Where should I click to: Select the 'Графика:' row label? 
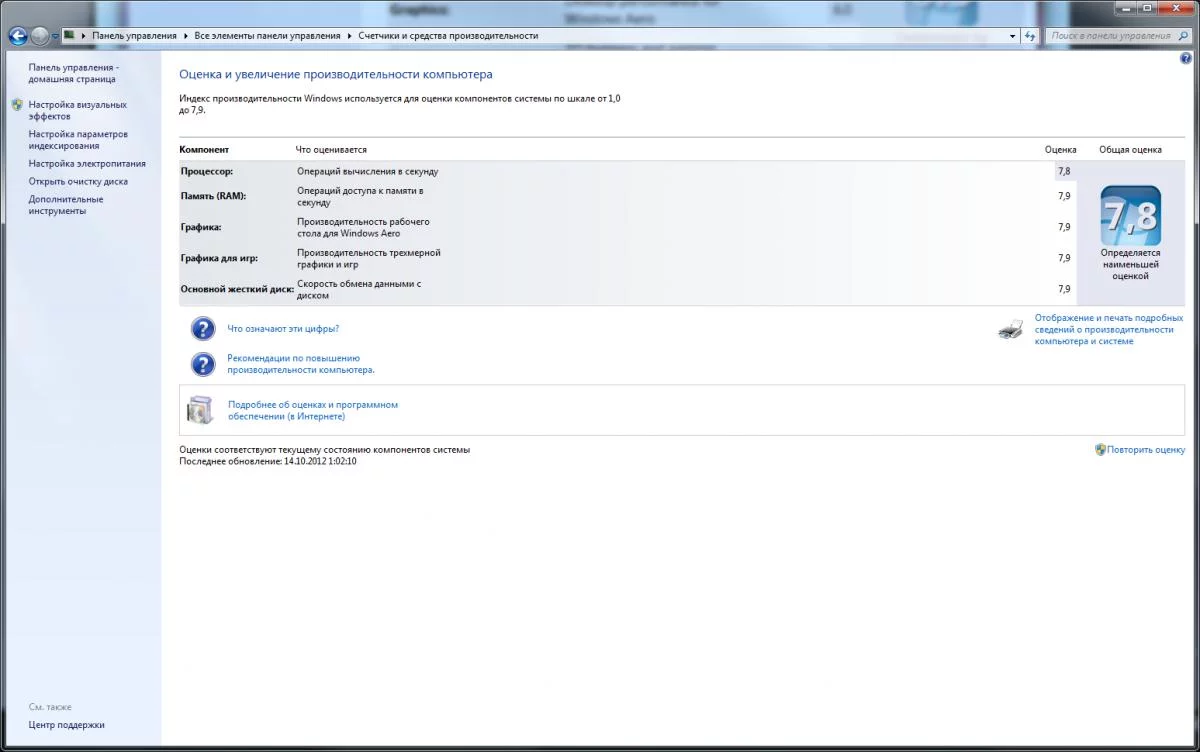201,227
